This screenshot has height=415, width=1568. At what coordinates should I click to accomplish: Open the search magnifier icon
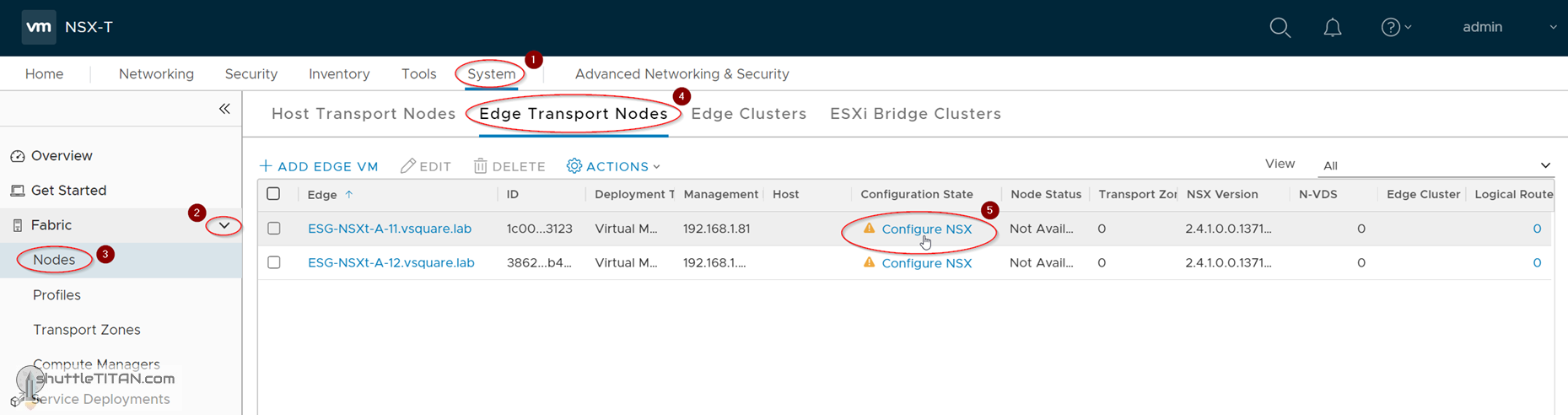coord(1280,28)
